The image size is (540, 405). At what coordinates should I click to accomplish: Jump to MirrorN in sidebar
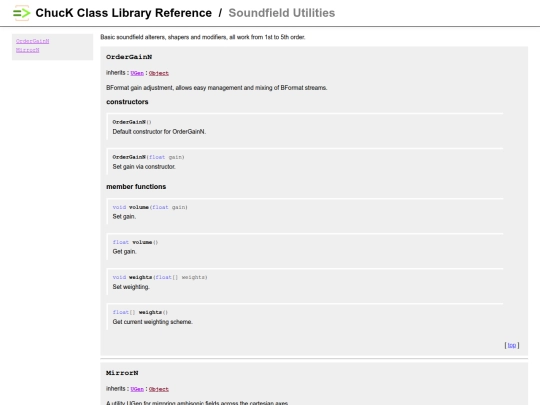(28, 50)
